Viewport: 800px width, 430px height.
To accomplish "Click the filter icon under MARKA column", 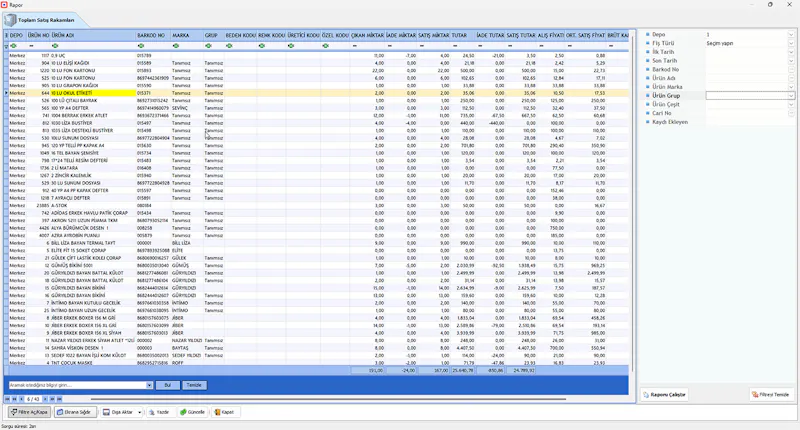I will [x=176, y=46].
